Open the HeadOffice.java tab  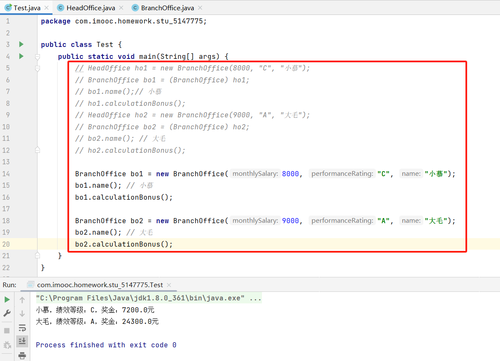[x=90, y=8]
